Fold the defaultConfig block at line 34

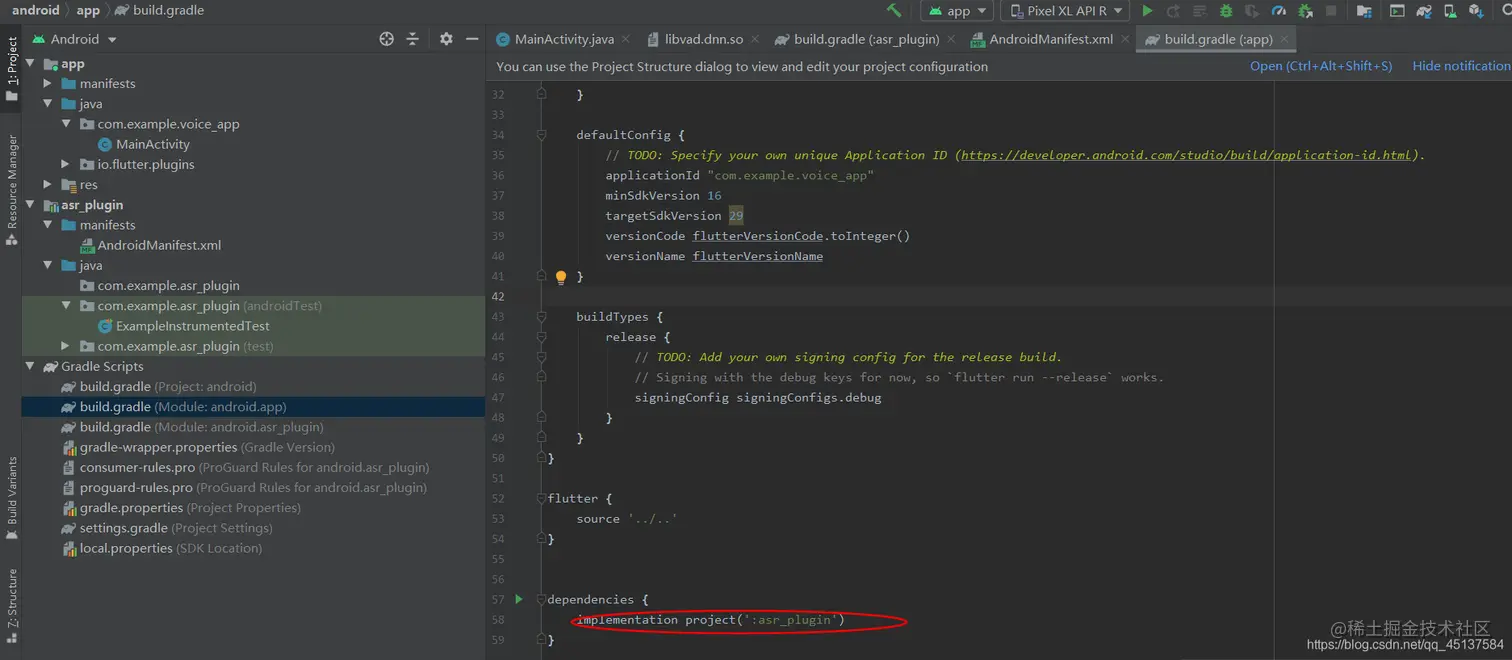pyautogui.click(x=541, y=135)
